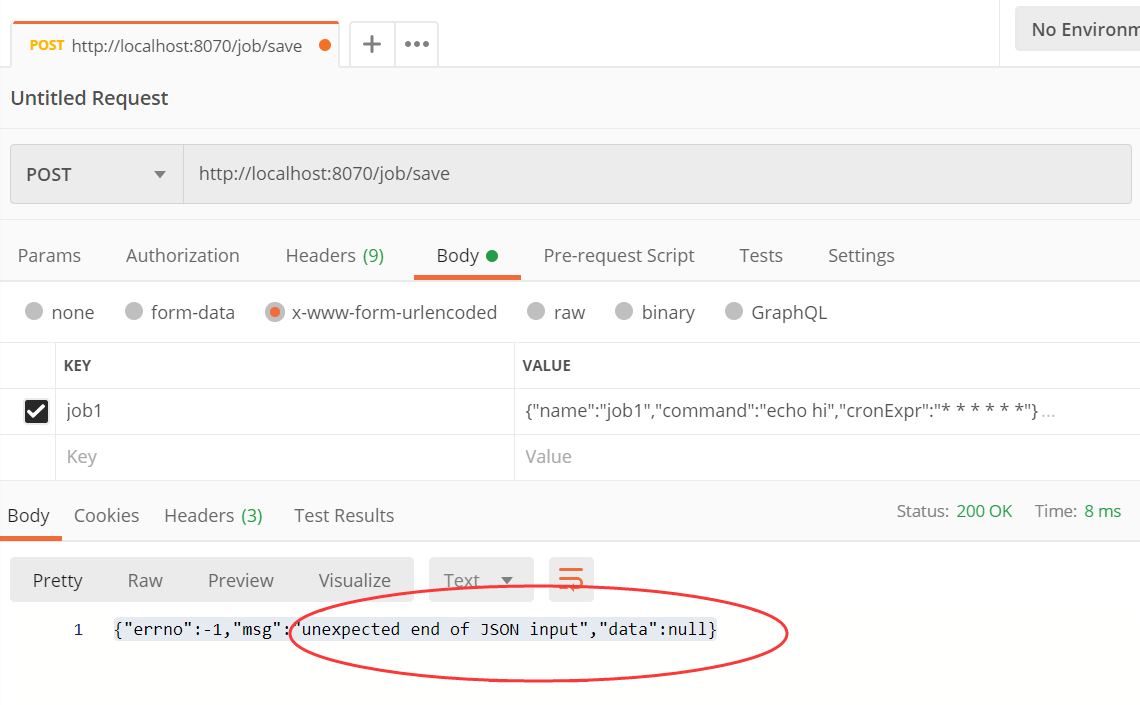1140x705 pixels.
Task: Expand the No Environment dropdown
Action: click(1078, 29)
